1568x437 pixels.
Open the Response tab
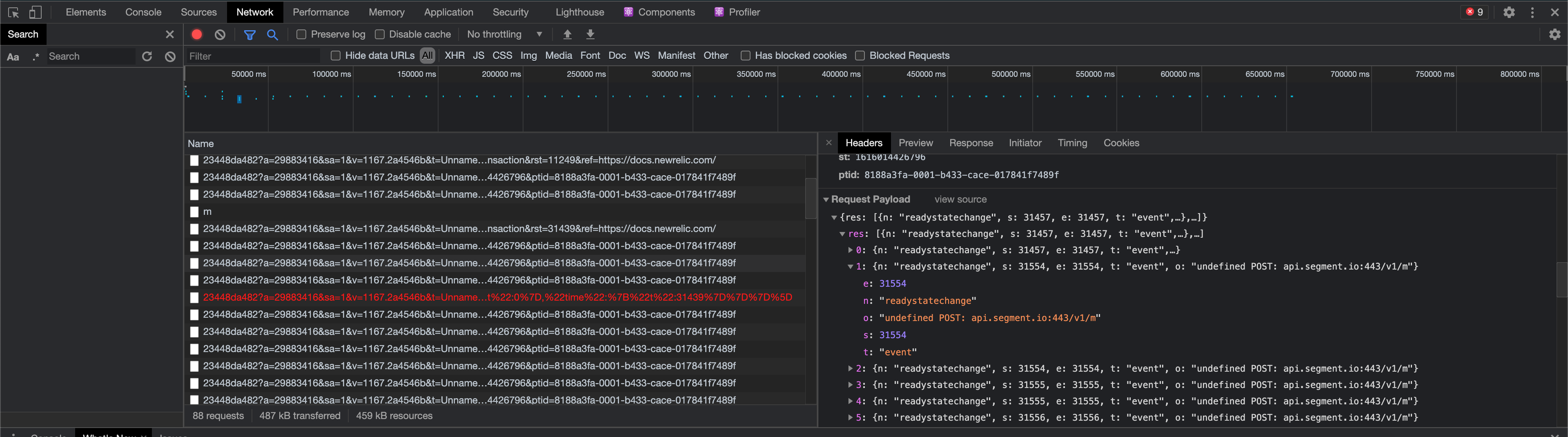click(x=971, y=143)
